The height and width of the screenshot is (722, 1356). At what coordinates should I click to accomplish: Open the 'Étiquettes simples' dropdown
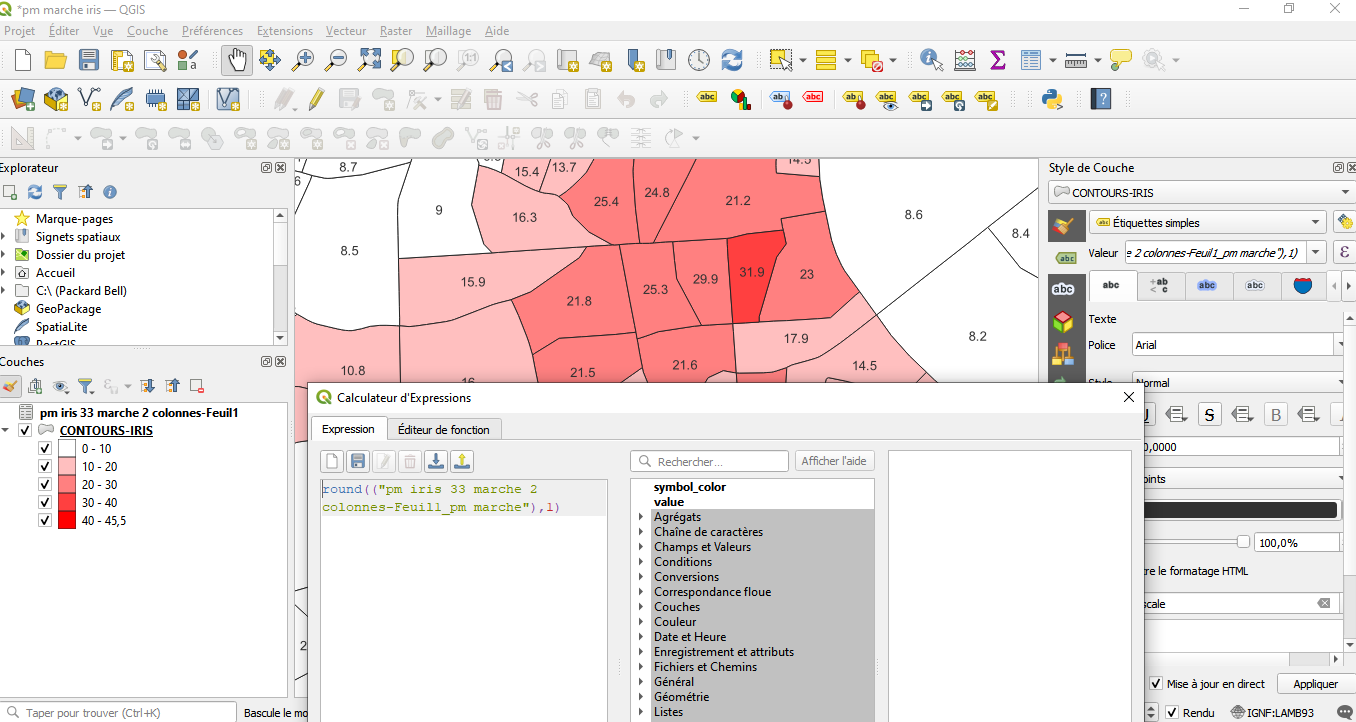coord(1207,223)
